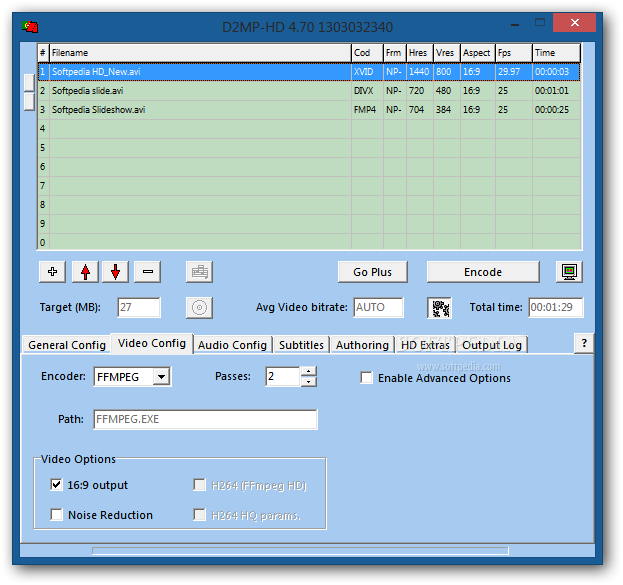Image resolution: width=623 pixels, height=585 pixels.
Task: Click the monitor preview icon button
Action: 569,272
